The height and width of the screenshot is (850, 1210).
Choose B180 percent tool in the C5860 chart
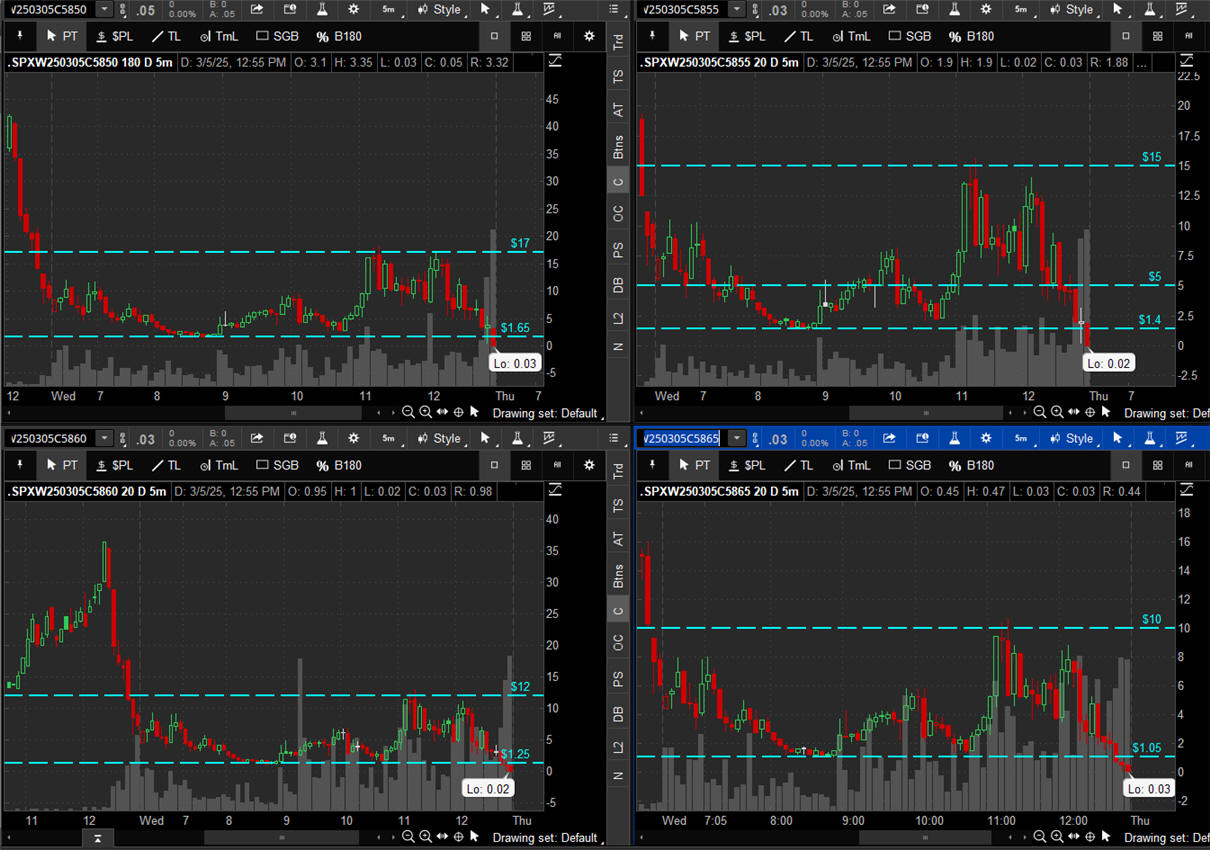(339, 465)
